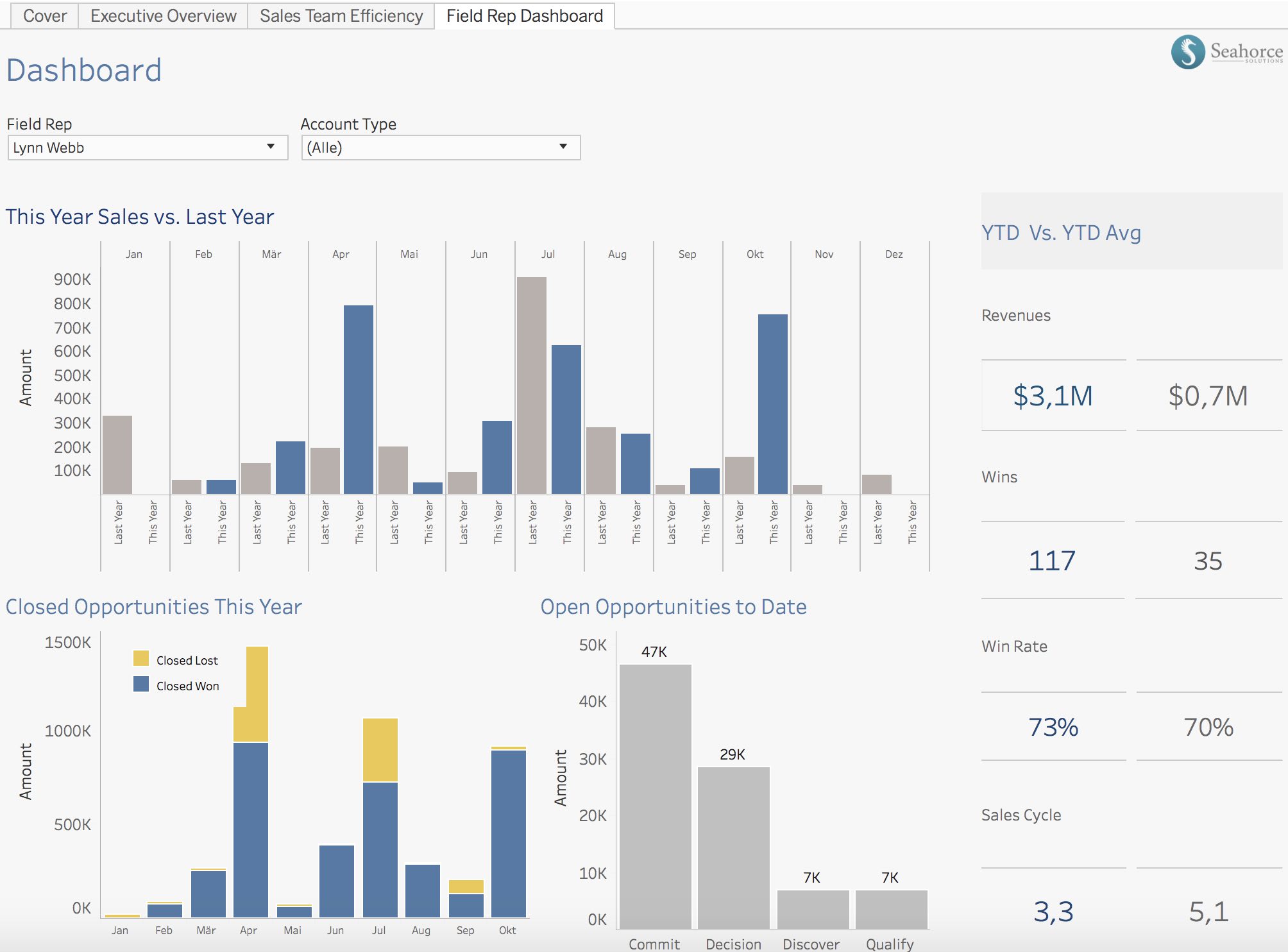Viewport: 1288px width, 952px height.
Task: Select the Commit 47K bar
Action: [x=655, y=795]
